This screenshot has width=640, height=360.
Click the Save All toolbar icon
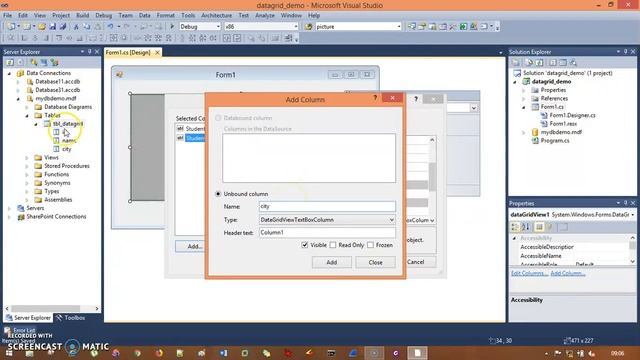tap(62, 27)
